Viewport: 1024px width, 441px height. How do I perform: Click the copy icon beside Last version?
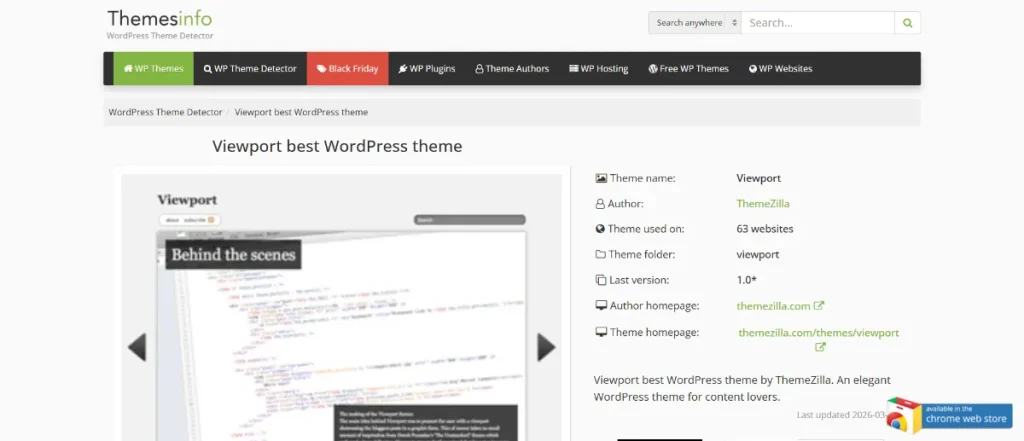[601, 280]
